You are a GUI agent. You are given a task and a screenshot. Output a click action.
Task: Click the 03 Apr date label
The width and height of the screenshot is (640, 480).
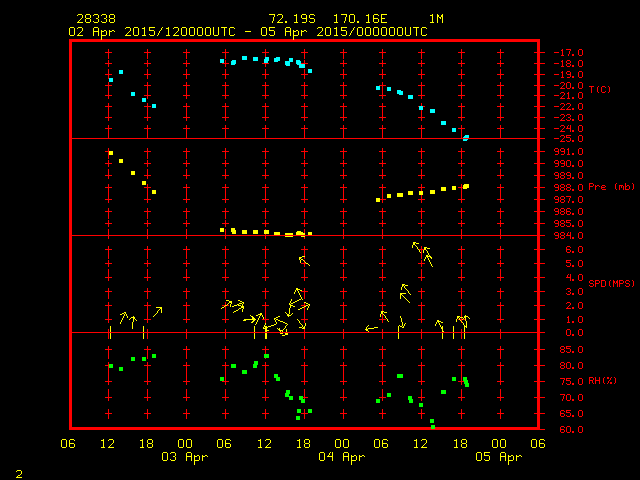[185, 457]
